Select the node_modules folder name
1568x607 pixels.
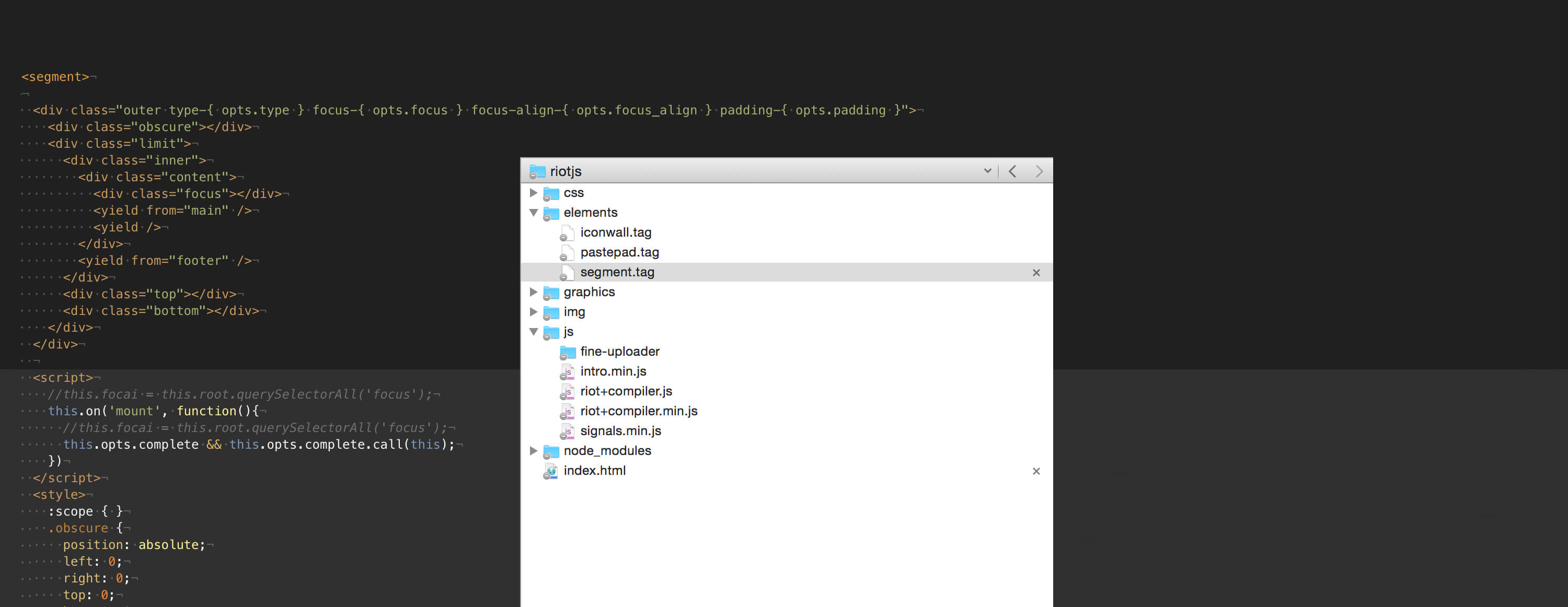point(607,451)
